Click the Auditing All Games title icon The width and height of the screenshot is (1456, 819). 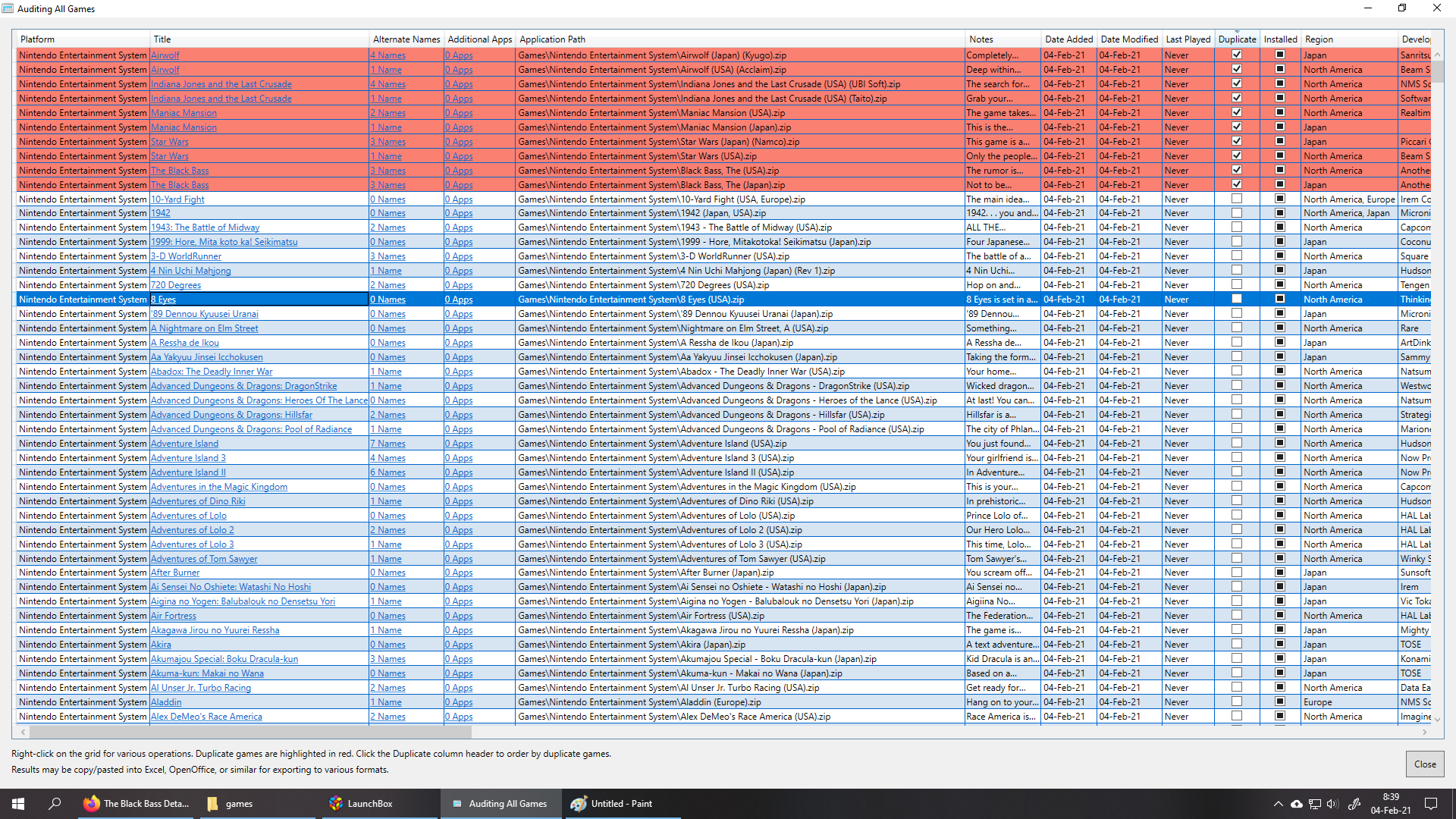click(8, 8)
